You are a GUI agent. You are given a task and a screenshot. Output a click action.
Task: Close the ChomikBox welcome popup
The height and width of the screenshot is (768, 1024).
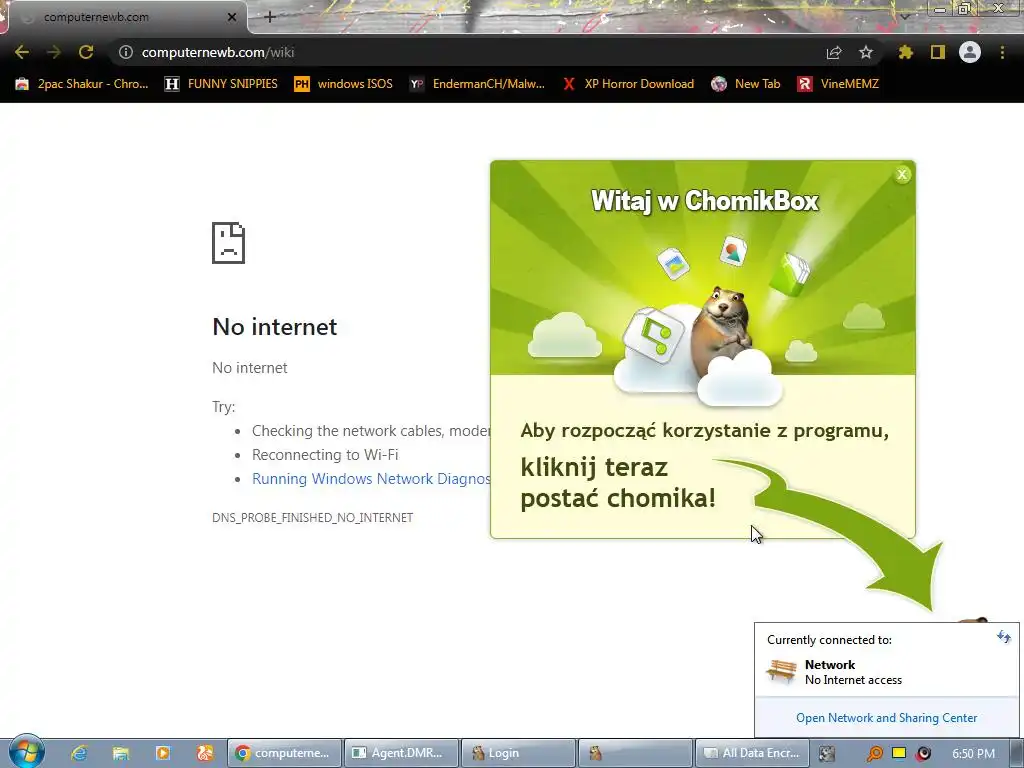[x=902, y=174]
